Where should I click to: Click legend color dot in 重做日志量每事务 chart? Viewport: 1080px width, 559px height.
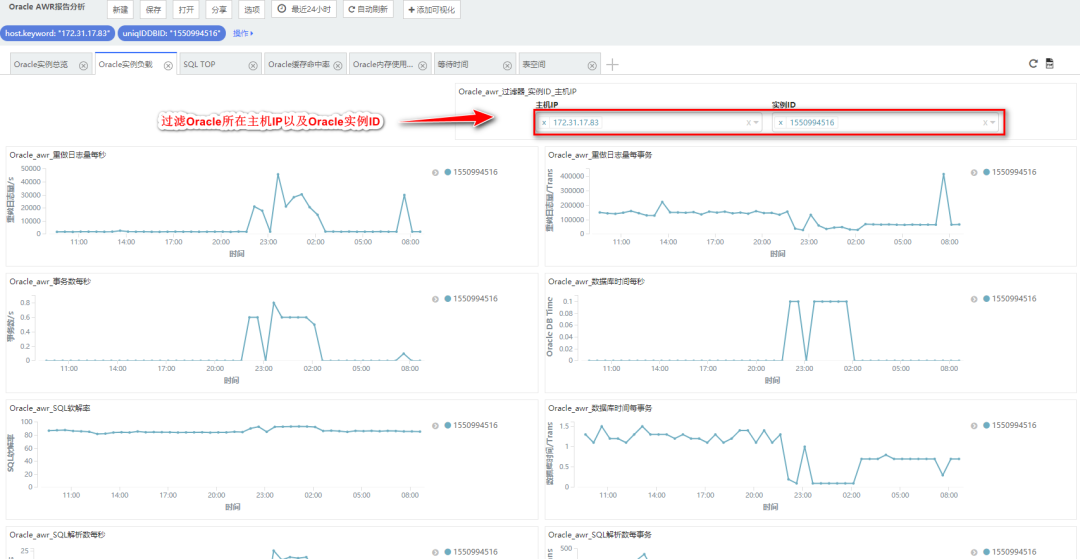point(987,172)
